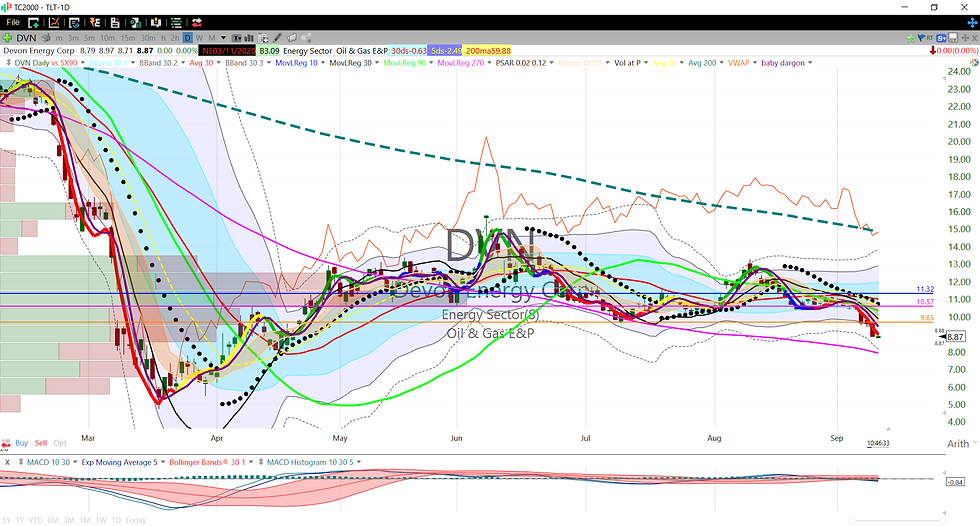Viewport: 980px width, 526px height.
Task: Click the green plus add indicator icon
Action: click(x=7, y=37)
